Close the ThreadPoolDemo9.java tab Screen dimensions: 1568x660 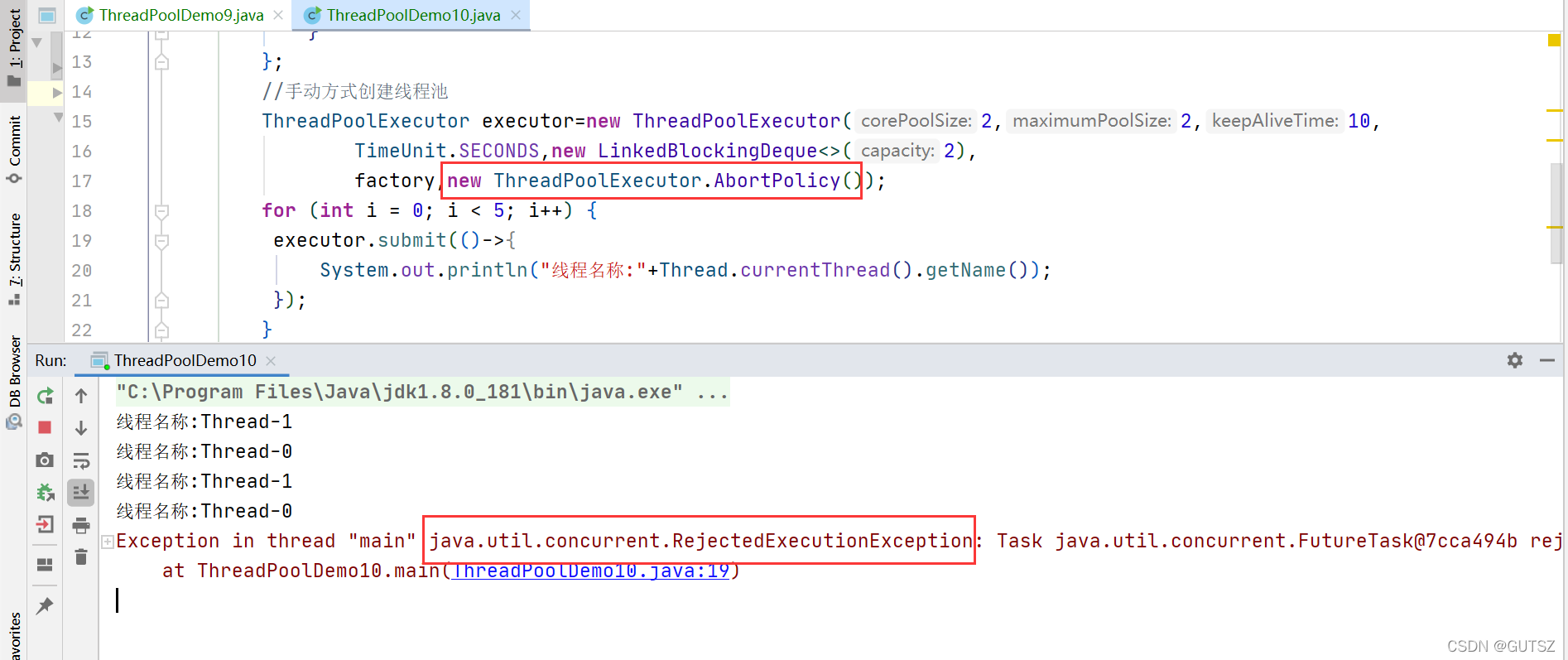[x=278, y=15]
